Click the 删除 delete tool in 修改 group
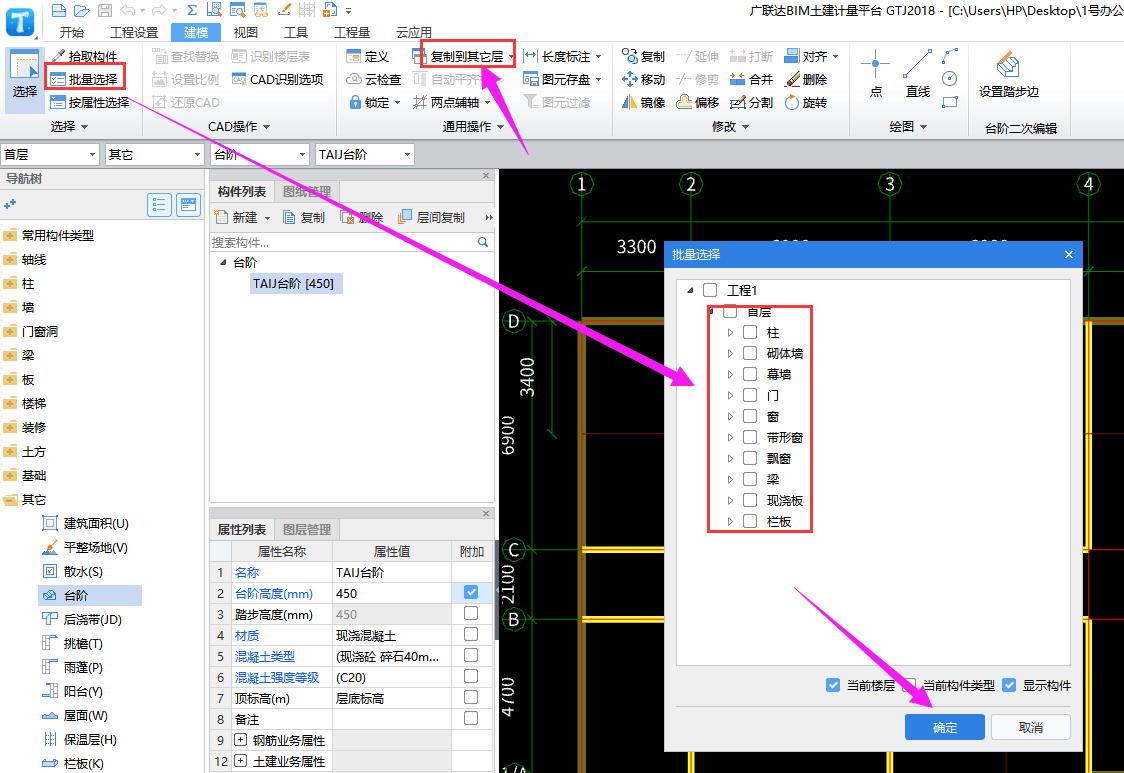 click(806, 79)
